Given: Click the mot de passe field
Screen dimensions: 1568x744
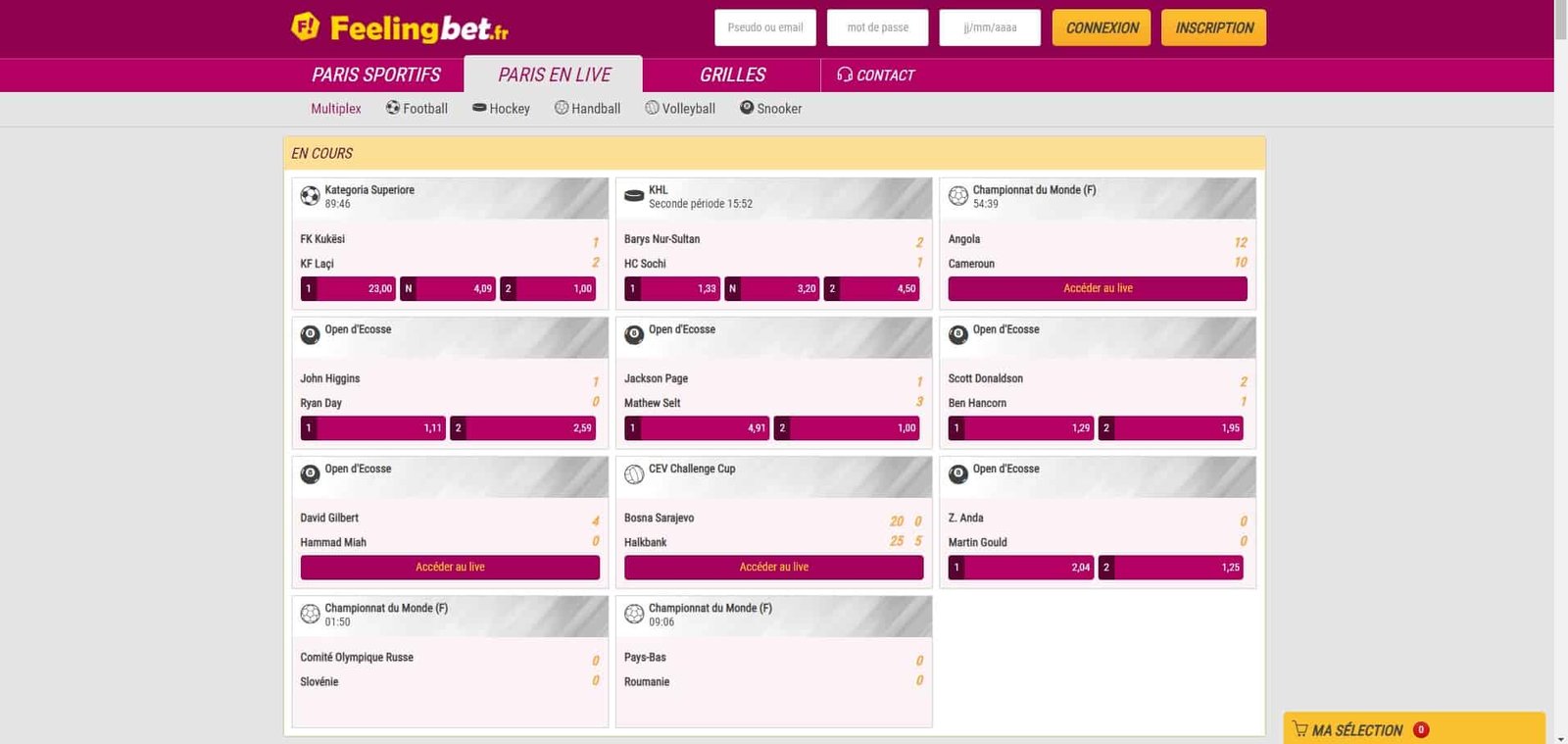Looking at the screenshot, I should (x=878, y=27).
